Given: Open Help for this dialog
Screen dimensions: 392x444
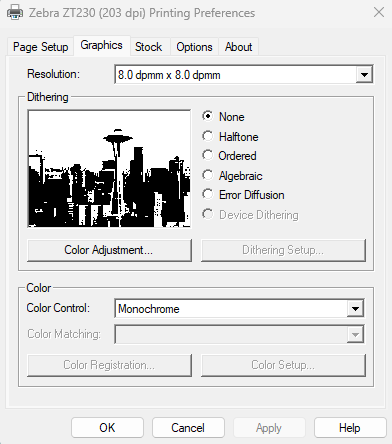Looking at the screenshot, I should pyautogui.click(x=350, y=428).
